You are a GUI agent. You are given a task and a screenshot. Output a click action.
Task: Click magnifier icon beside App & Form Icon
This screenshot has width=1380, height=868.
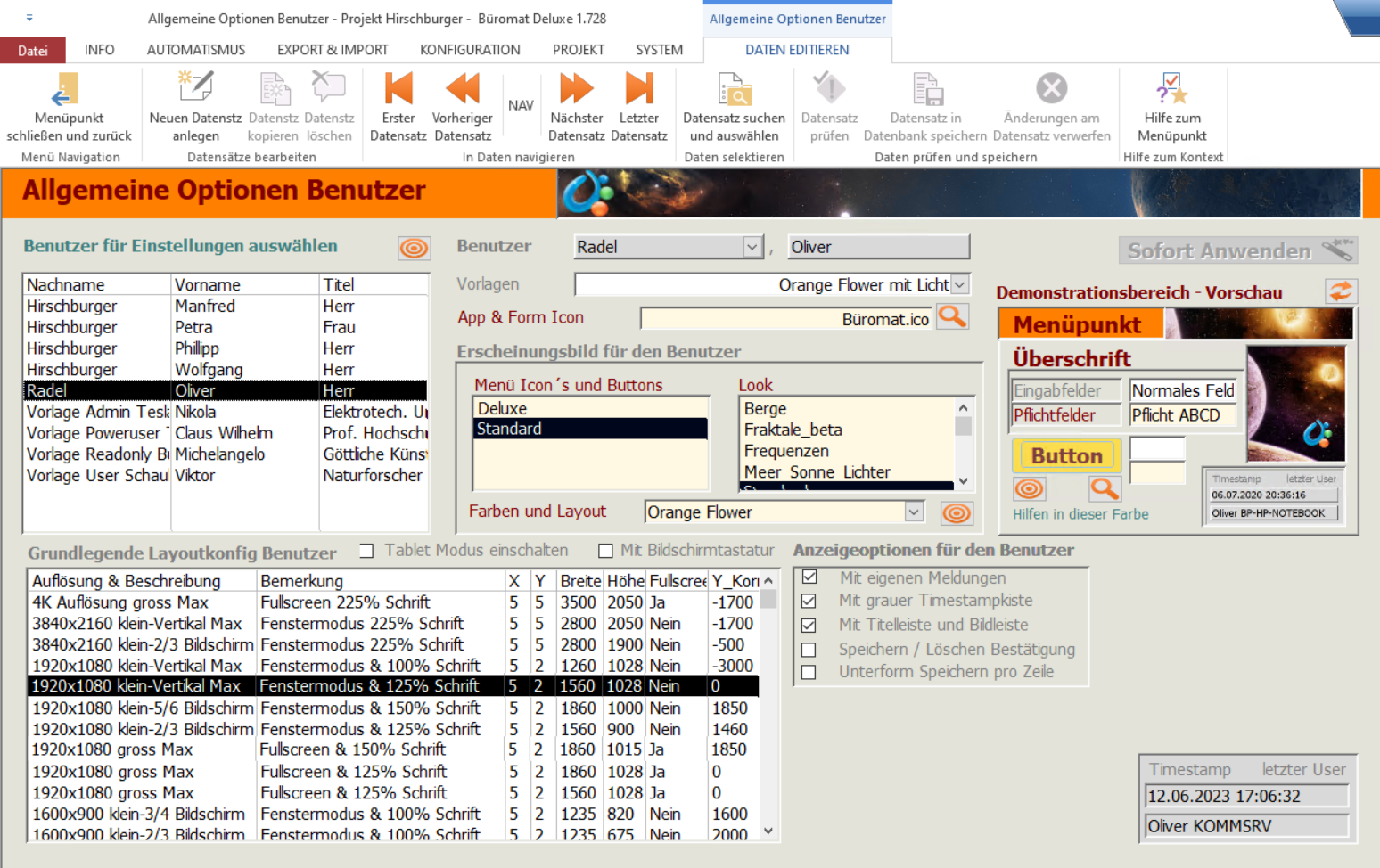tap(952, 317)
